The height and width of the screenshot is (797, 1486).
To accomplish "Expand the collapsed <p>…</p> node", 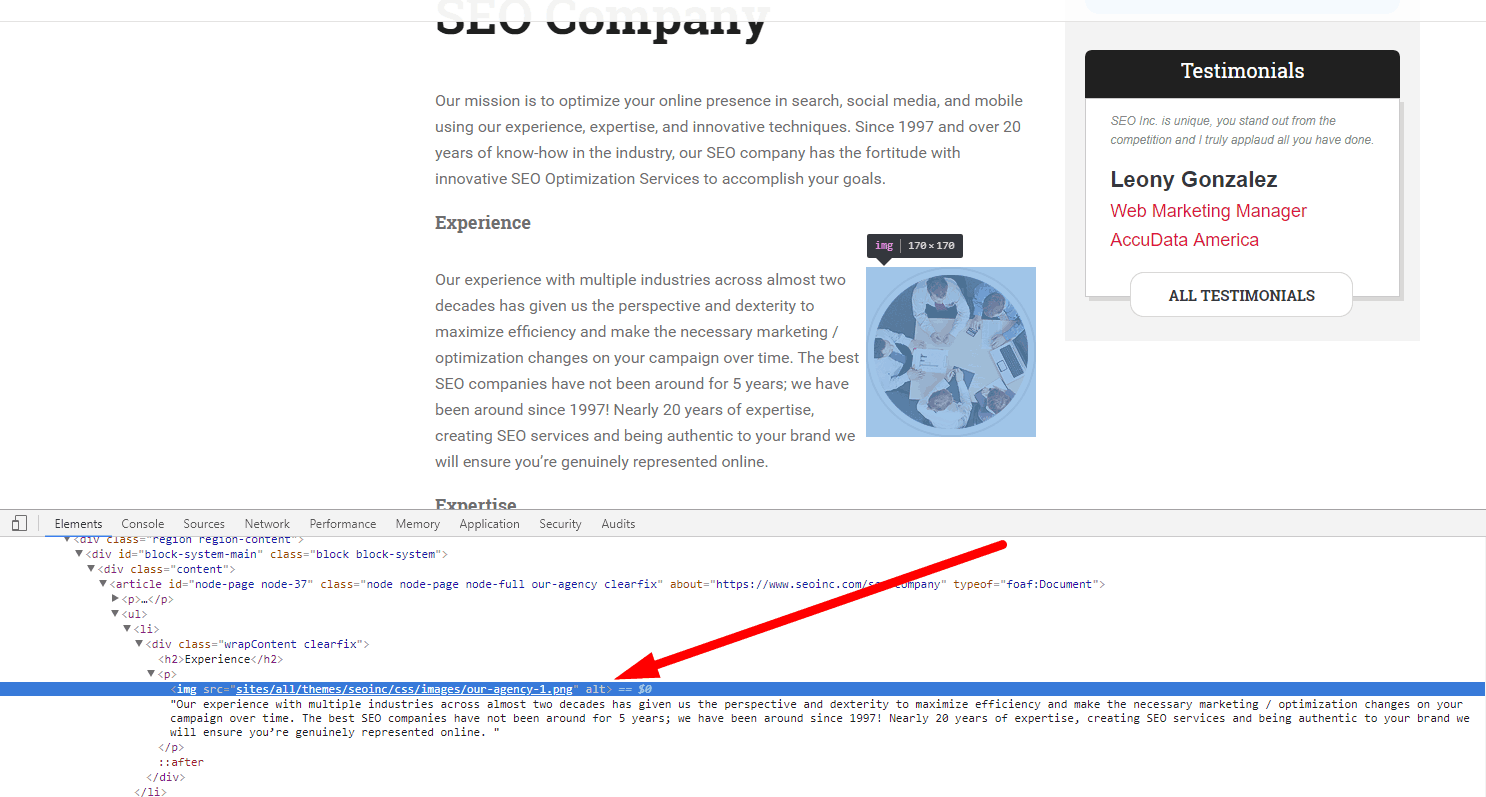I will point(116,599).
